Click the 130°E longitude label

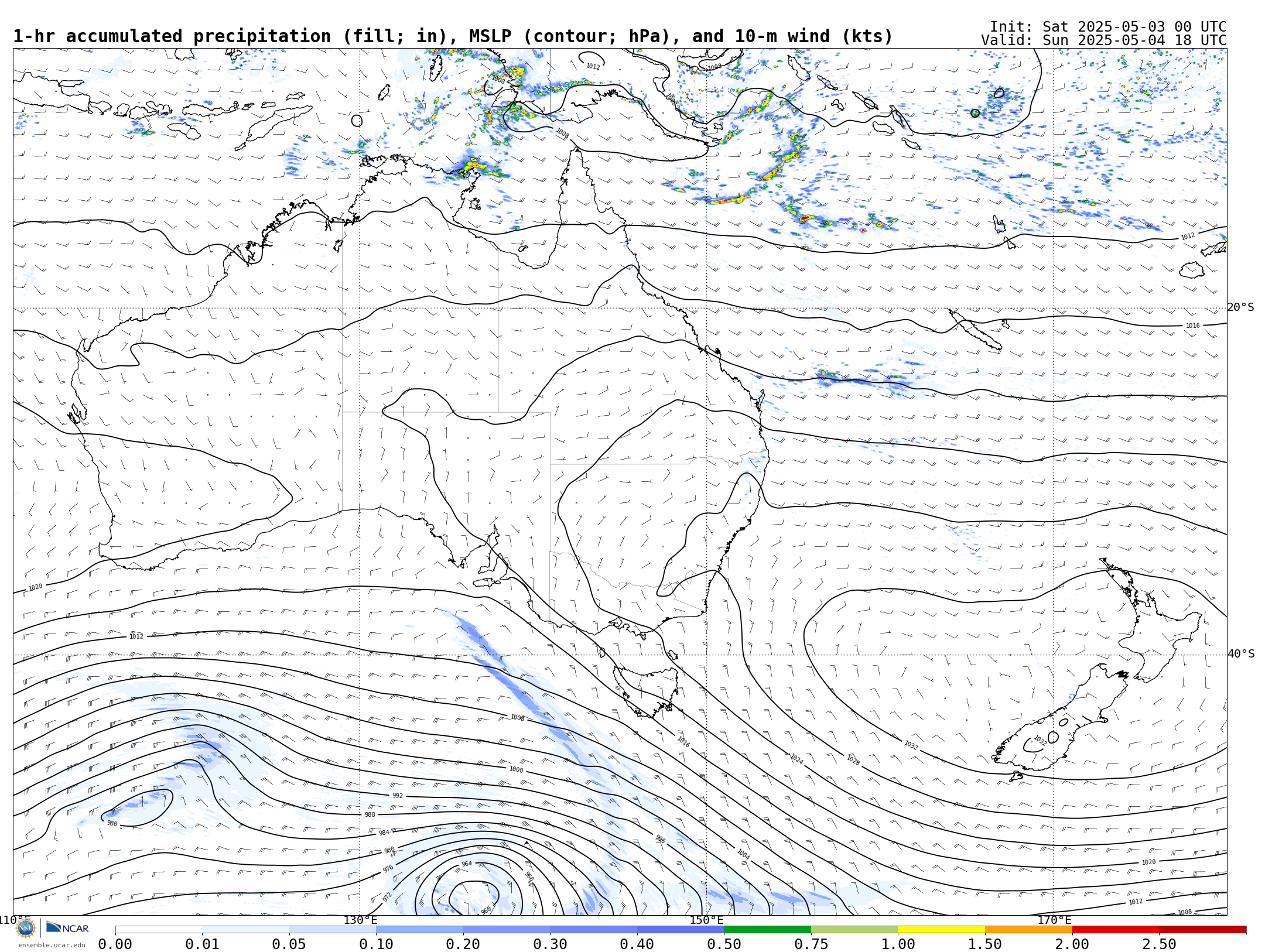[x=360, y=920]
